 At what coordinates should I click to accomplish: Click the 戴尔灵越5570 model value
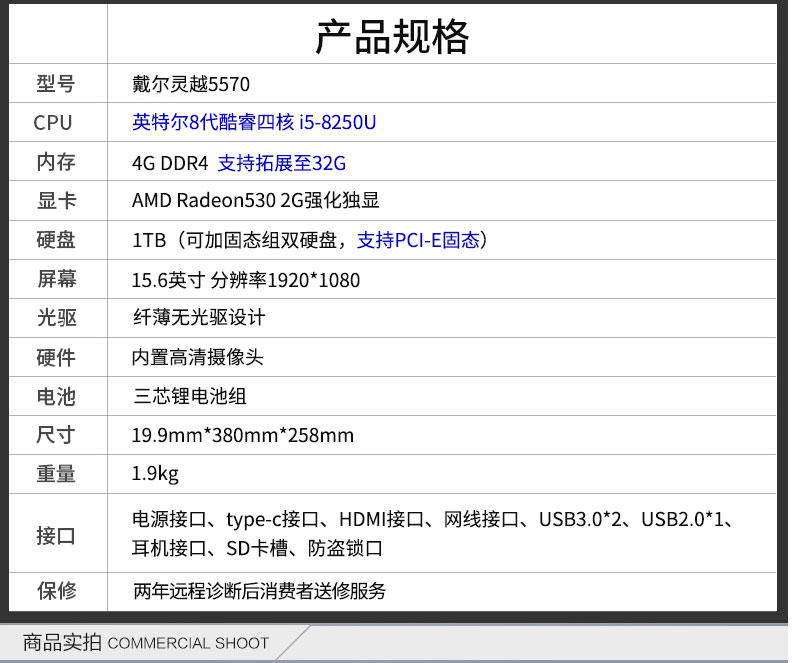tap(191, 84)
